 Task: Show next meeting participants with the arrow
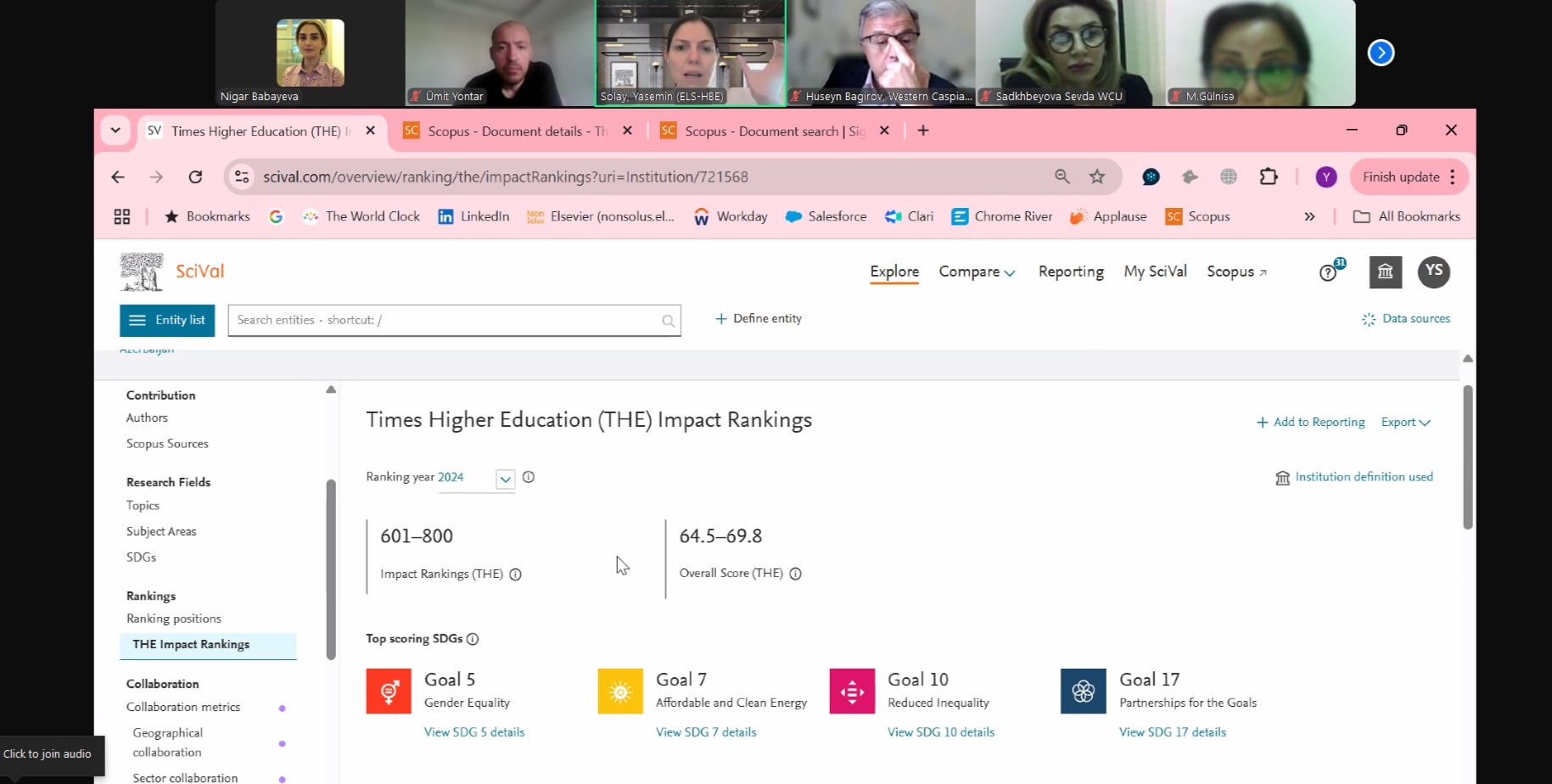[1381, 53]
